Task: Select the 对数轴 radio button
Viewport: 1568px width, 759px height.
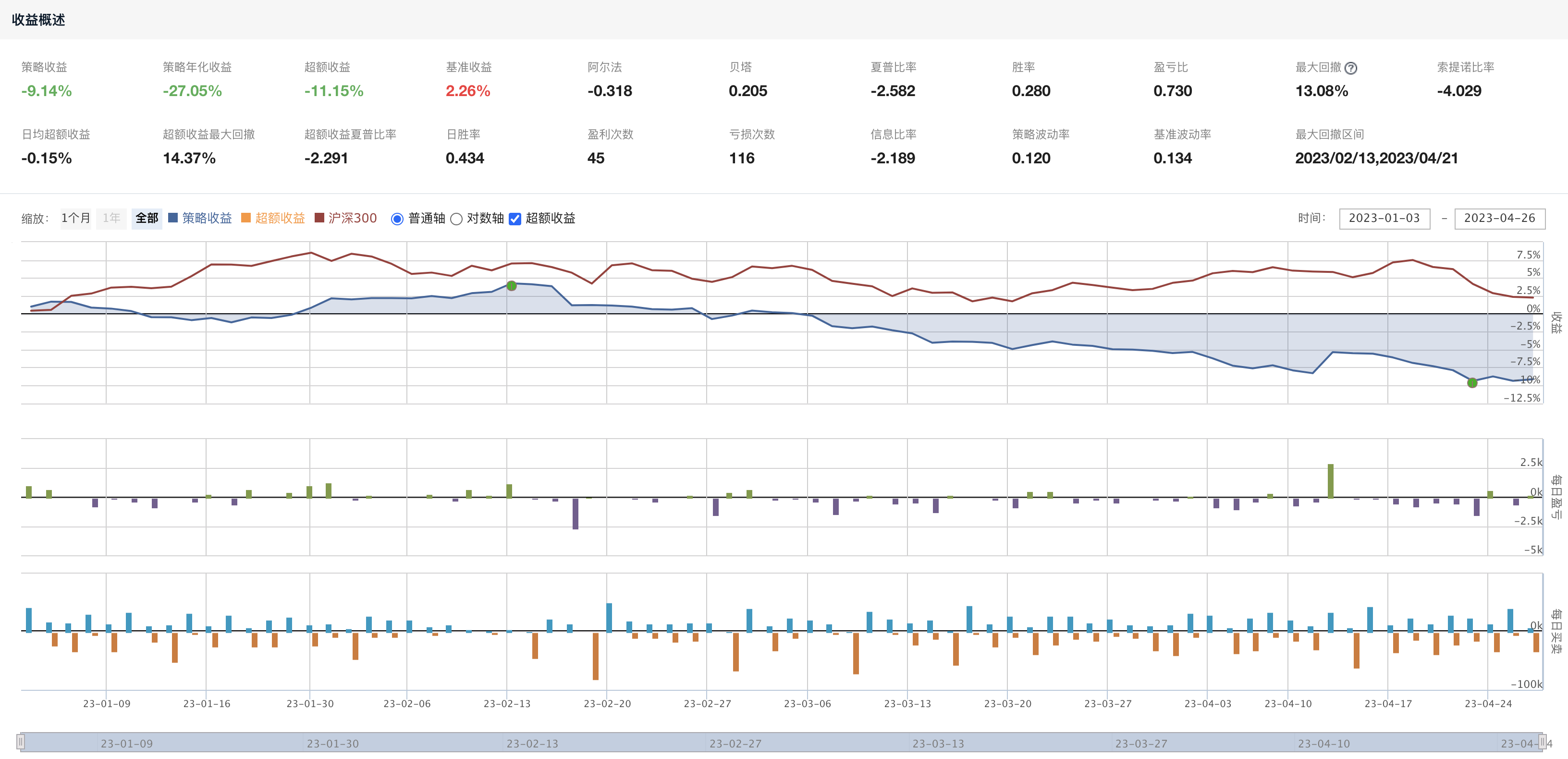Action: coord(456,219)
